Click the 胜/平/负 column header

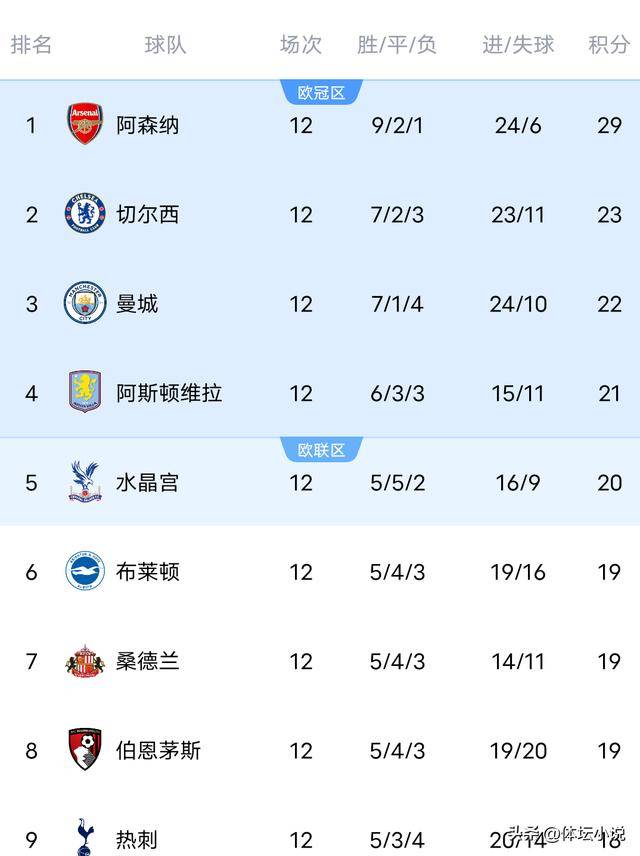coord(398,44)
